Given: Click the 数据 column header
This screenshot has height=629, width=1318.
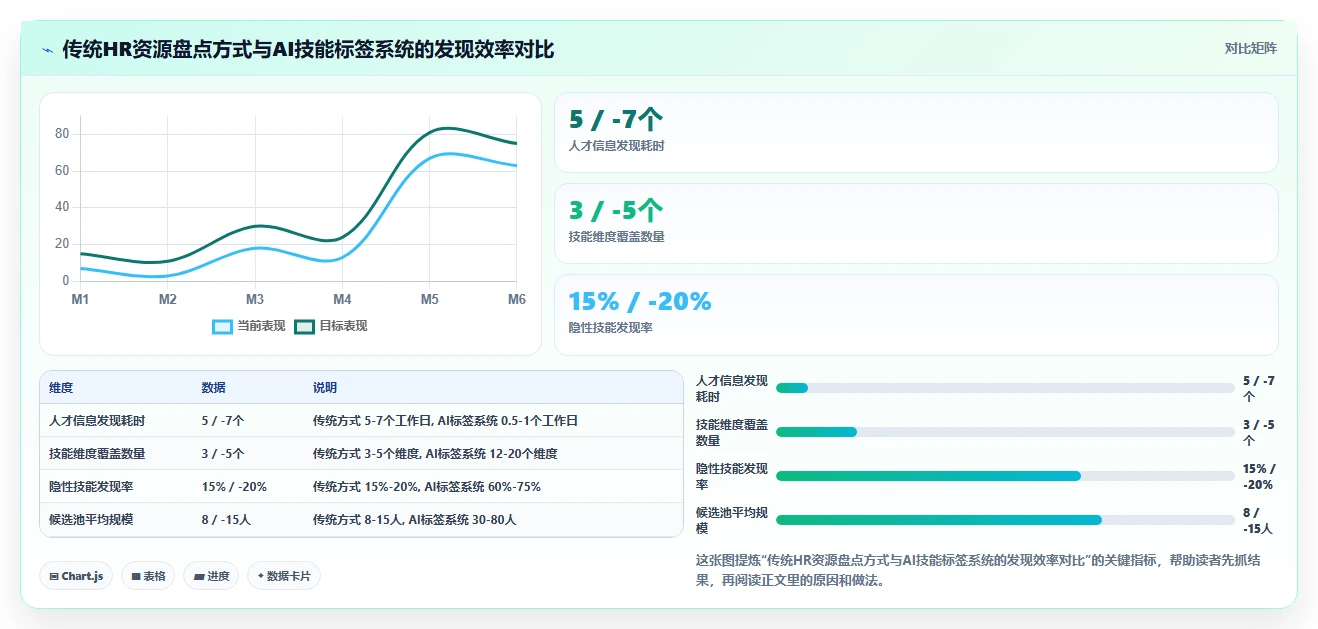Looking at the screenshot, I should click(x=214, y=388).
